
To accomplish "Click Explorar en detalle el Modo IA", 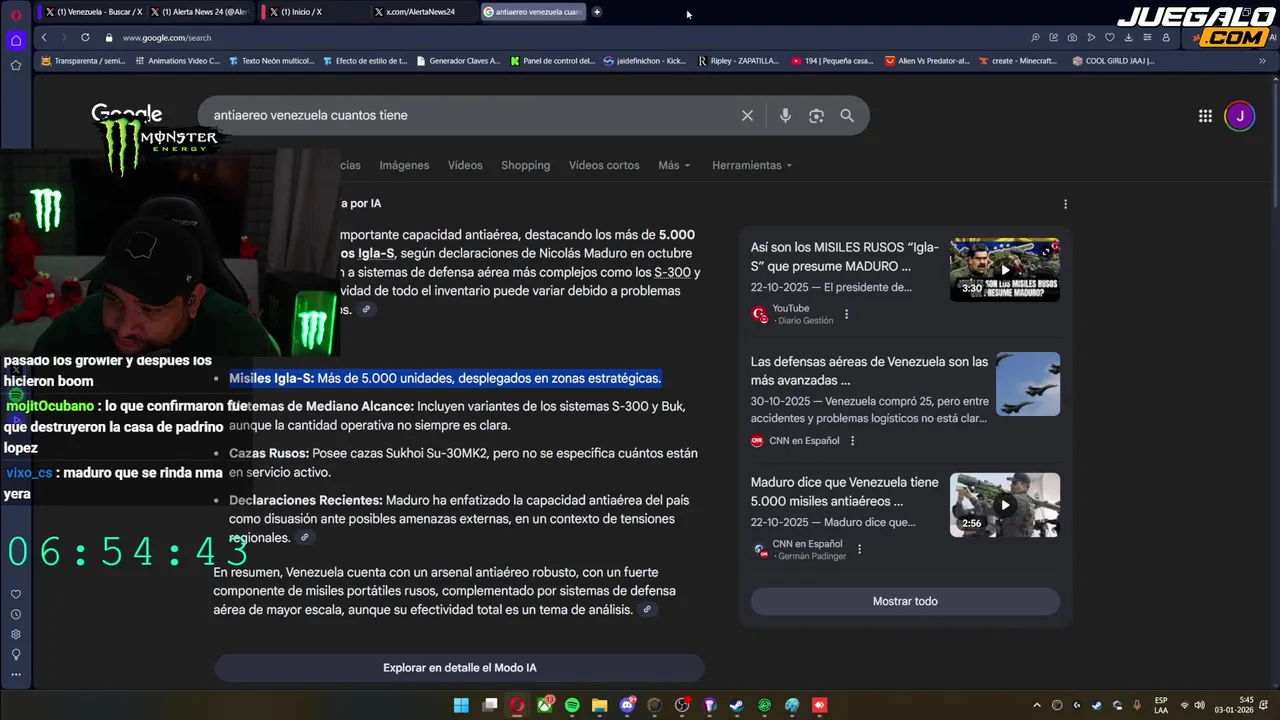I will [459, 668].
